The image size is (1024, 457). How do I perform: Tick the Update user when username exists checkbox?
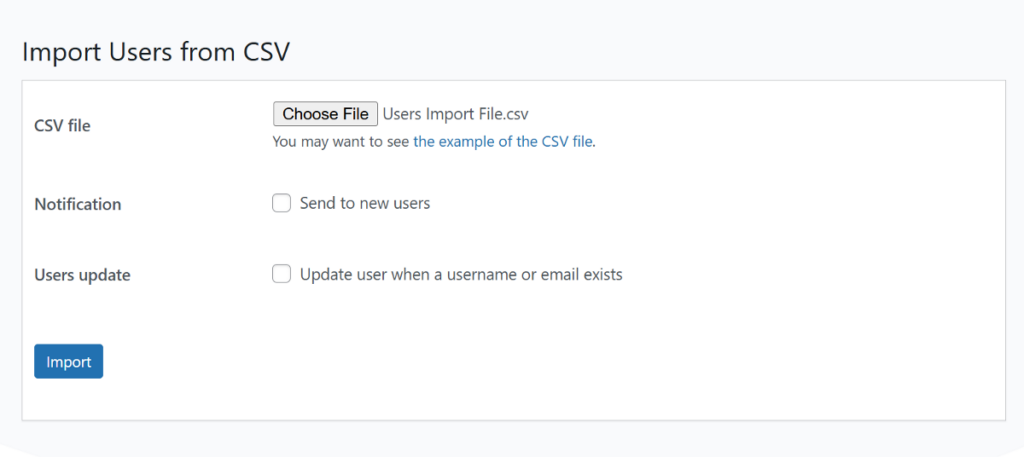coord(282,274)
